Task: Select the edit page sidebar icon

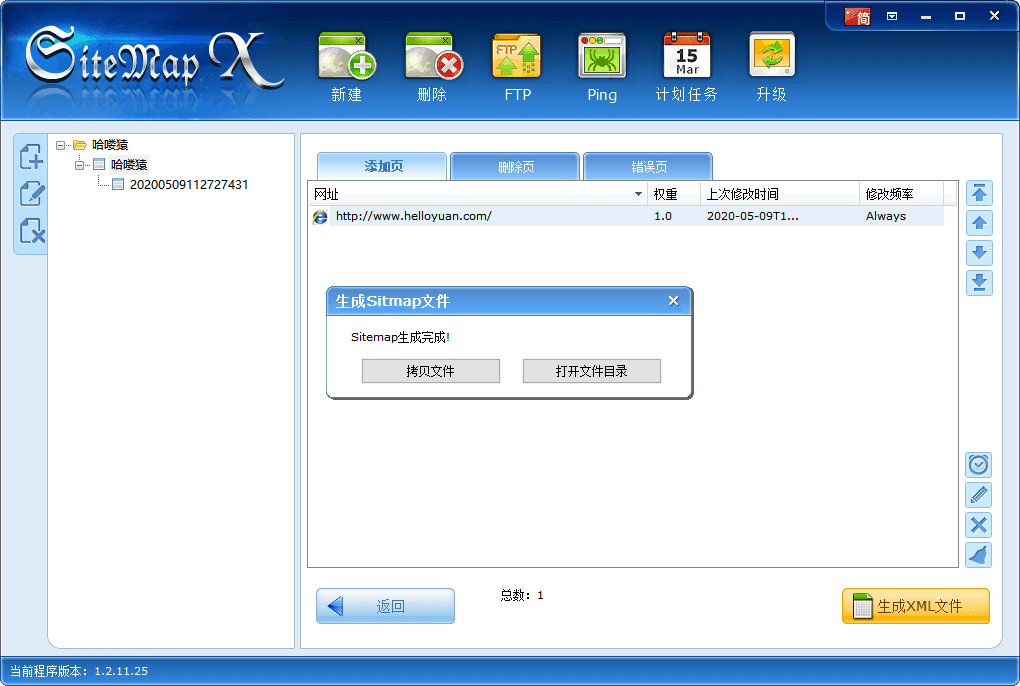Action: (x=30, y=194)
